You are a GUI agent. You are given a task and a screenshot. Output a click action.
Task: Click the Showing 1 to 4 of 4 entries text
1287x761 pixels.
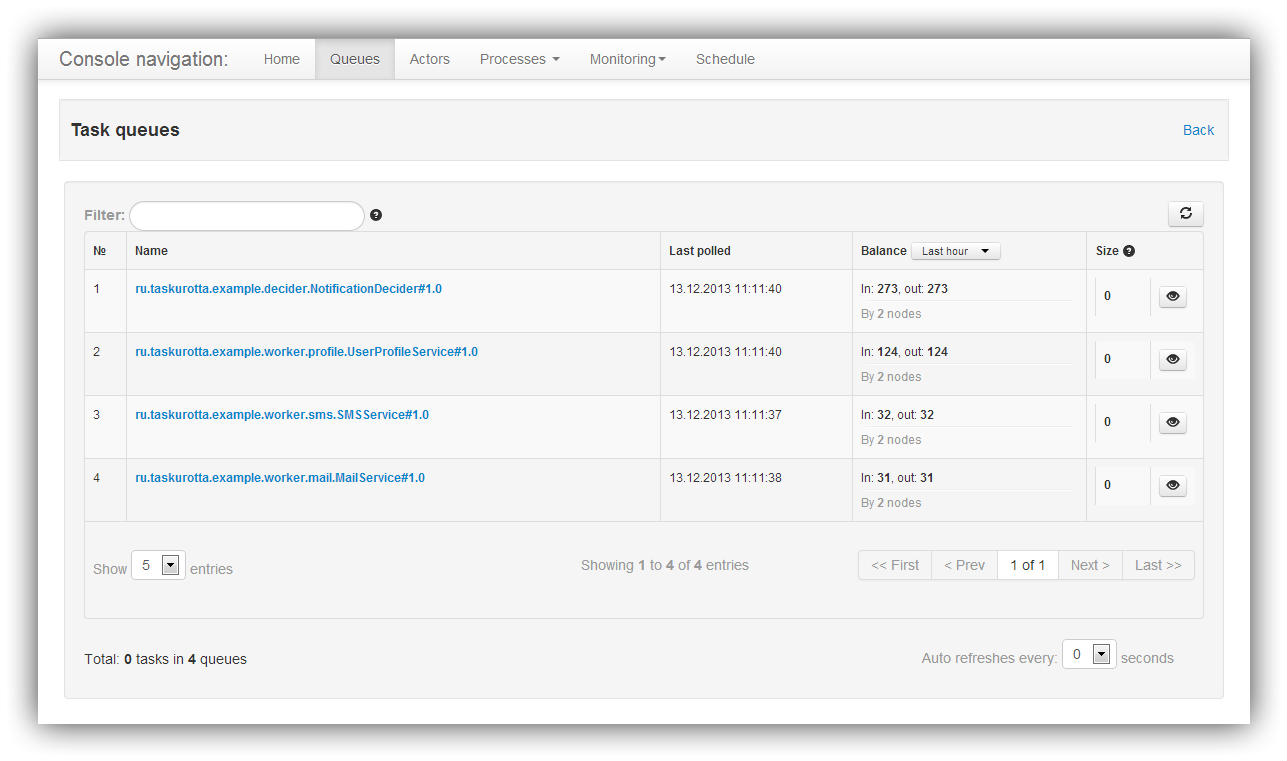[x=665, y=565]
